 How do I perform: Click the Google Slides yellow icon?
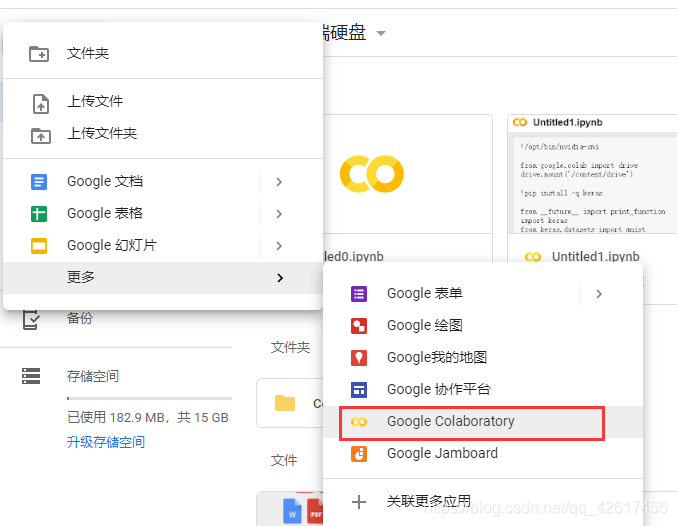click(x=39, y=246)
